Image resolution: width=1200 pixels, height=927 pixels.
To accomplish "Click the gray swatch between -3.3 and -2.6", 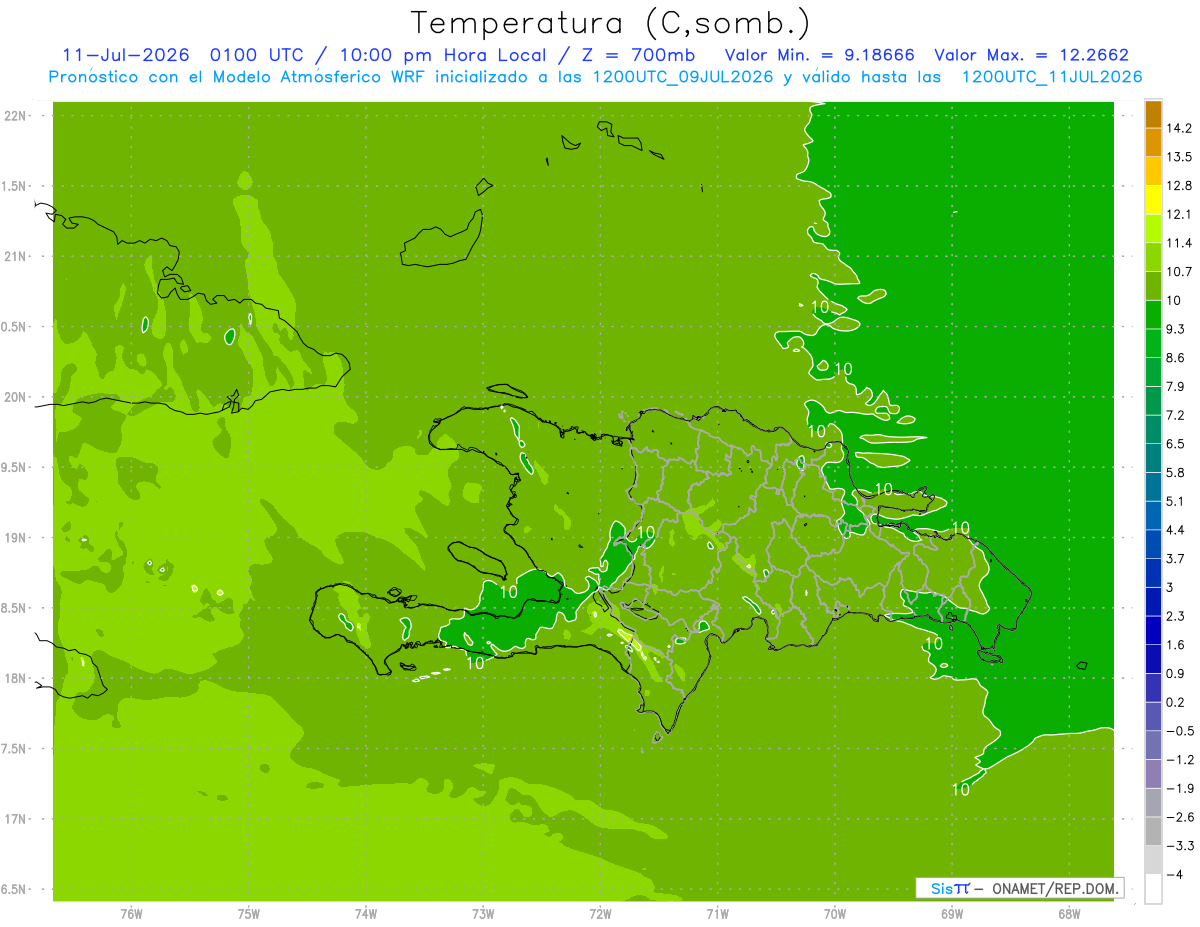I will (x=1153, y=831).
